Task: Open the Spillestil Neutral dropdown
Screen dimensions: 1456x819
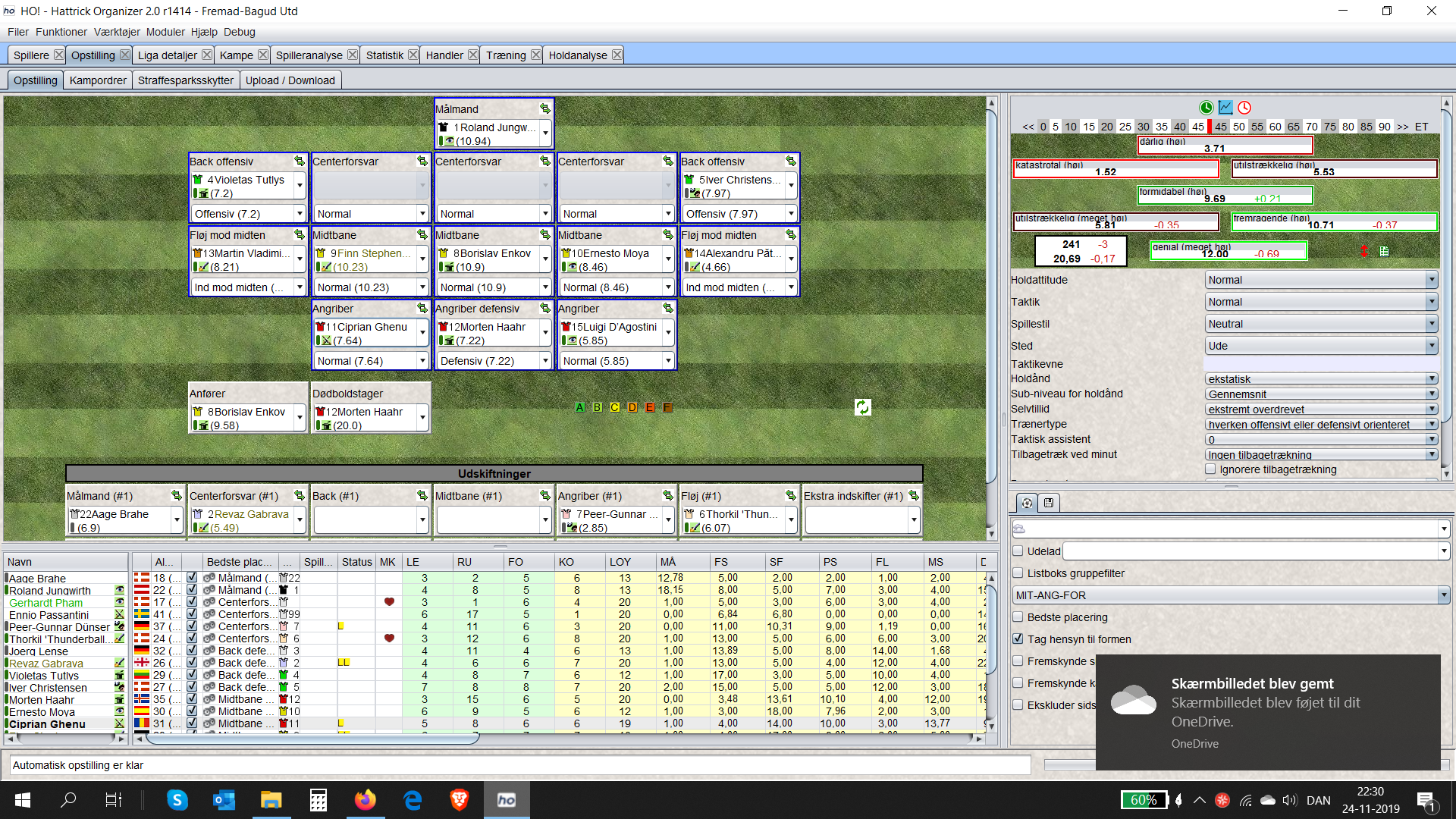Action: (x=1321, y=324)
